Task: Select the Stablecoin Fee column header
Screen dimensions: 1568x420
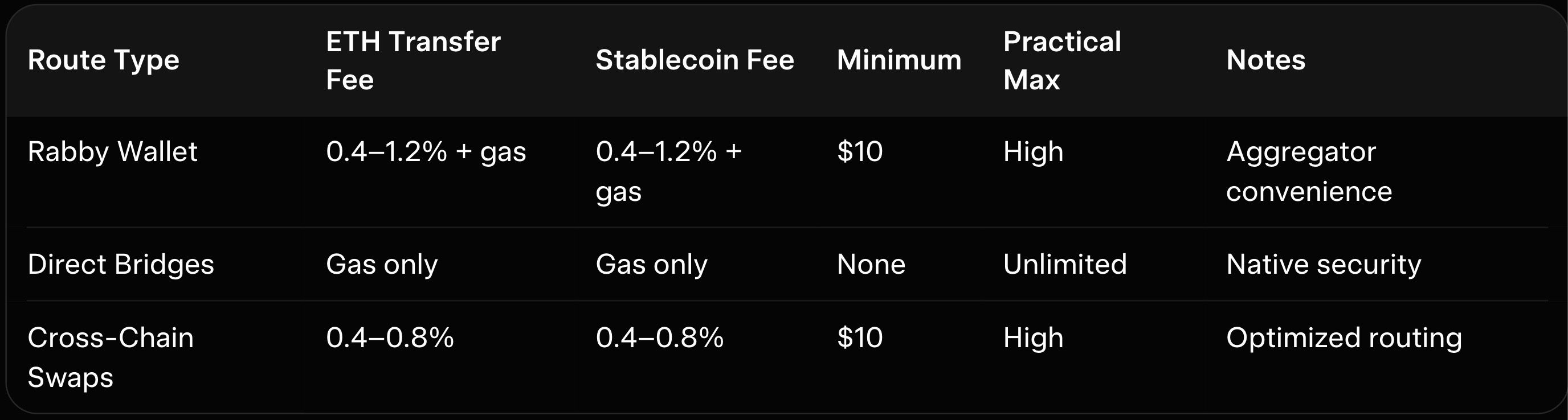Action: click(x=695, y=60)
